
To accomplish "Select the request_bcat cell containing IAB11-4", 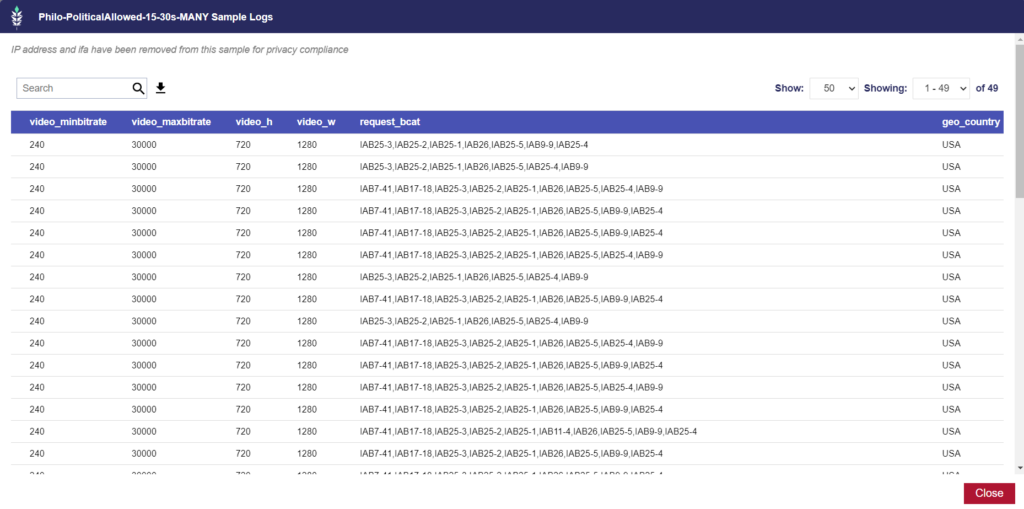I will click(x=528, y=432).
